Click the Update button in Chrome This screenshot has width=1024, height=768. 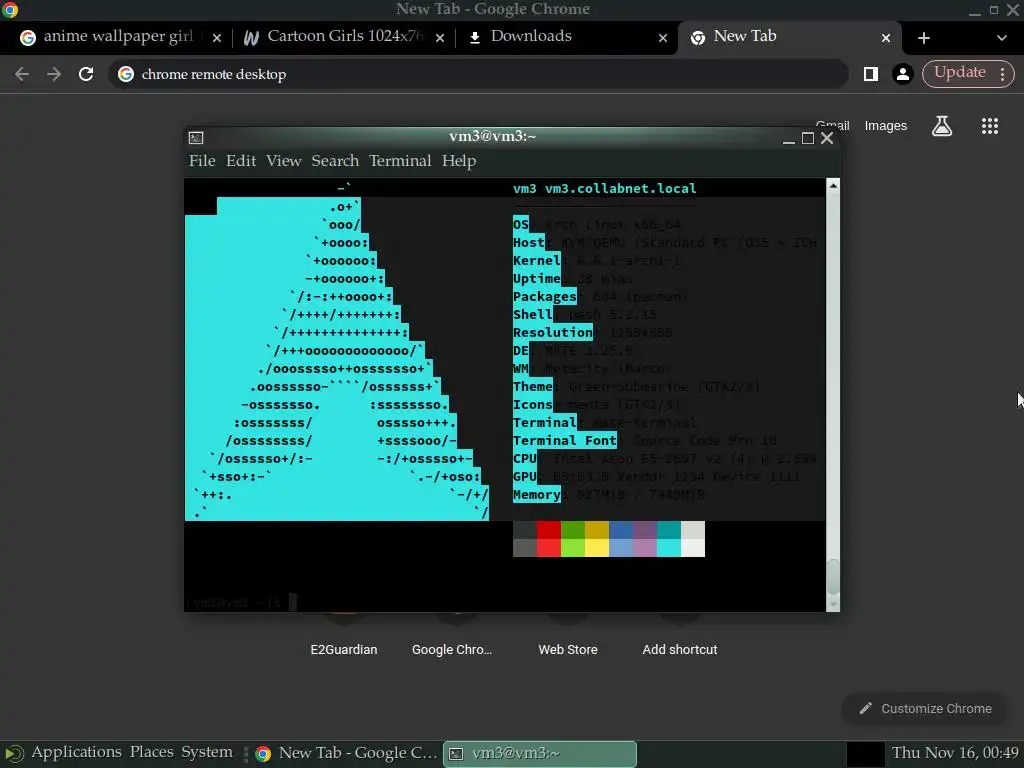point(959,72)
